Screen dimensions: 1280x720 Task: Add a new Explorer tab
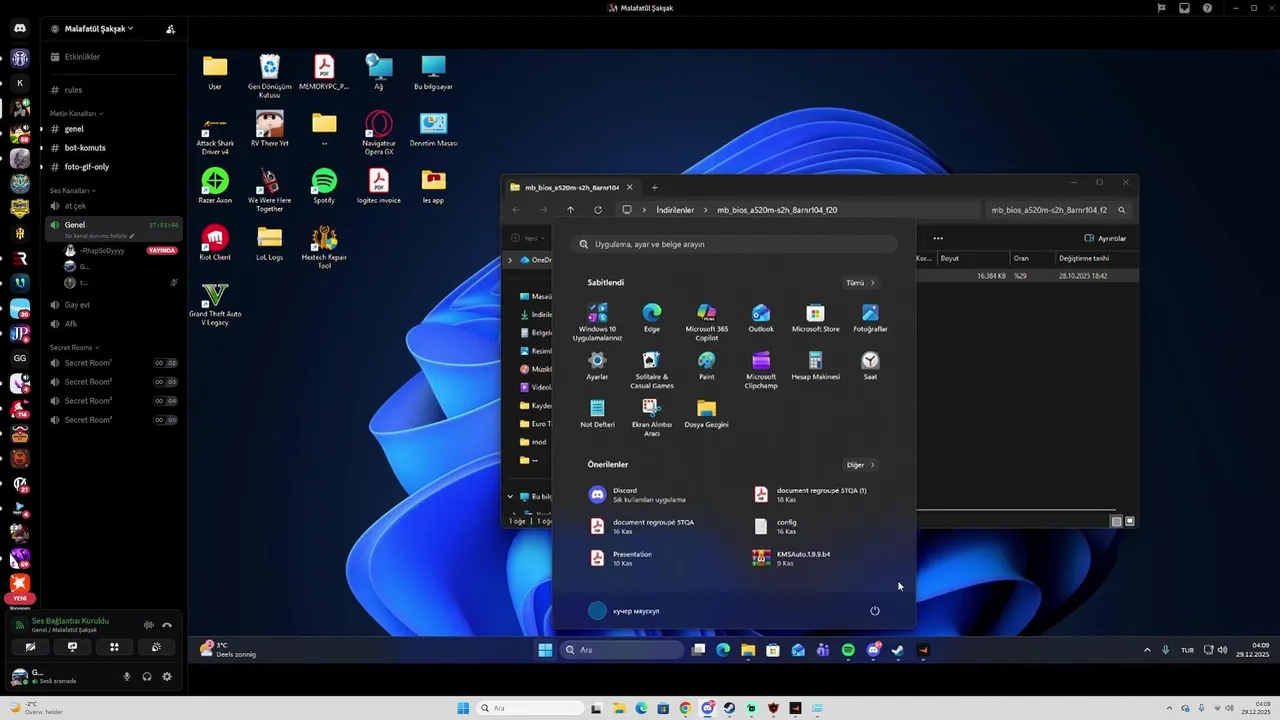[x=655, y=187]
